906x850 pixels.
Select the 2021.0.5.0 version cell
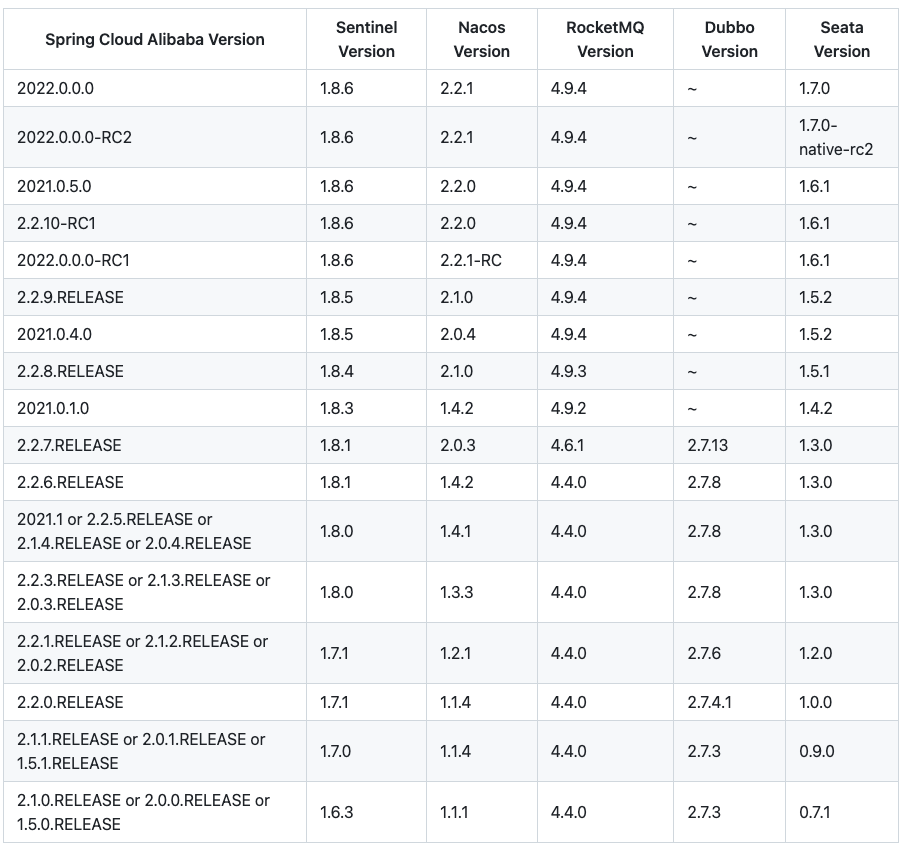click(x=54, y=187)
